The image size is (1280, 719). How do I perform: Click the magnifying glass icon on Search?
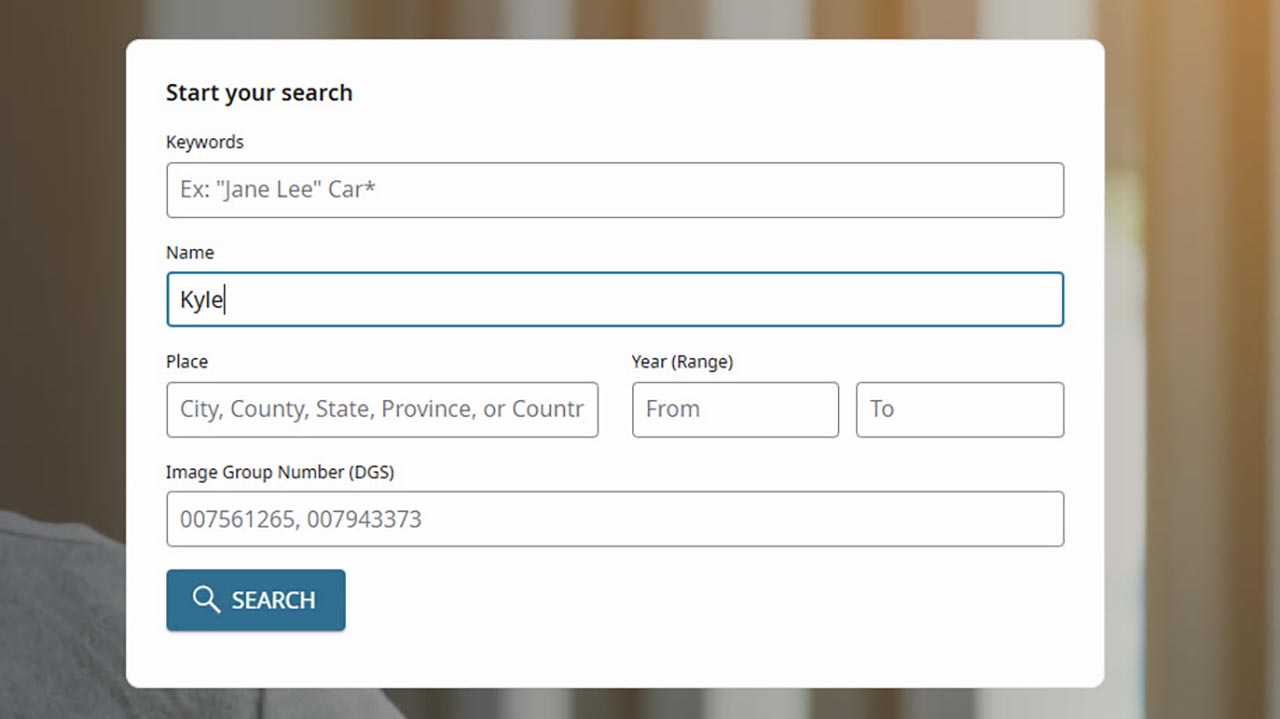pyautogui.click(x=206, y=600)
